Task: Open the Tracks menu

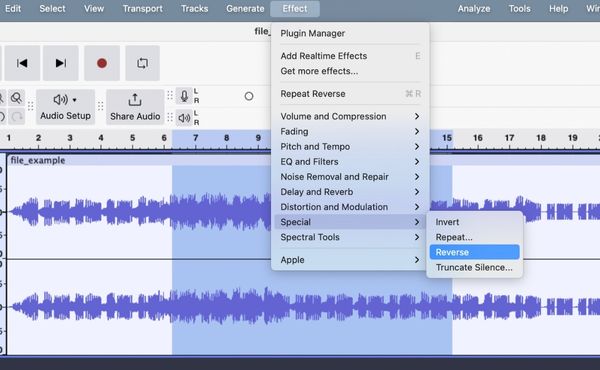Action: tap(194, 8)
